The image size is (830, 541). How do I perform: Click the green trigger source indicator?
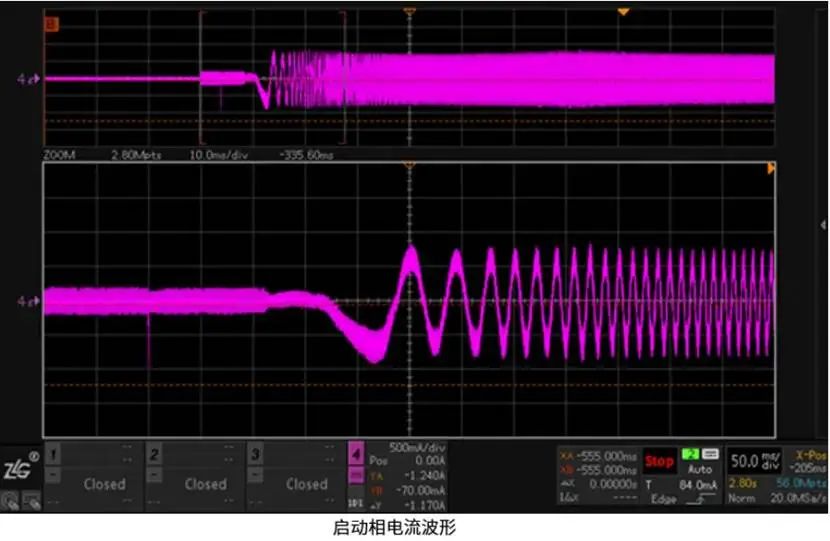(x=690, y=455)
